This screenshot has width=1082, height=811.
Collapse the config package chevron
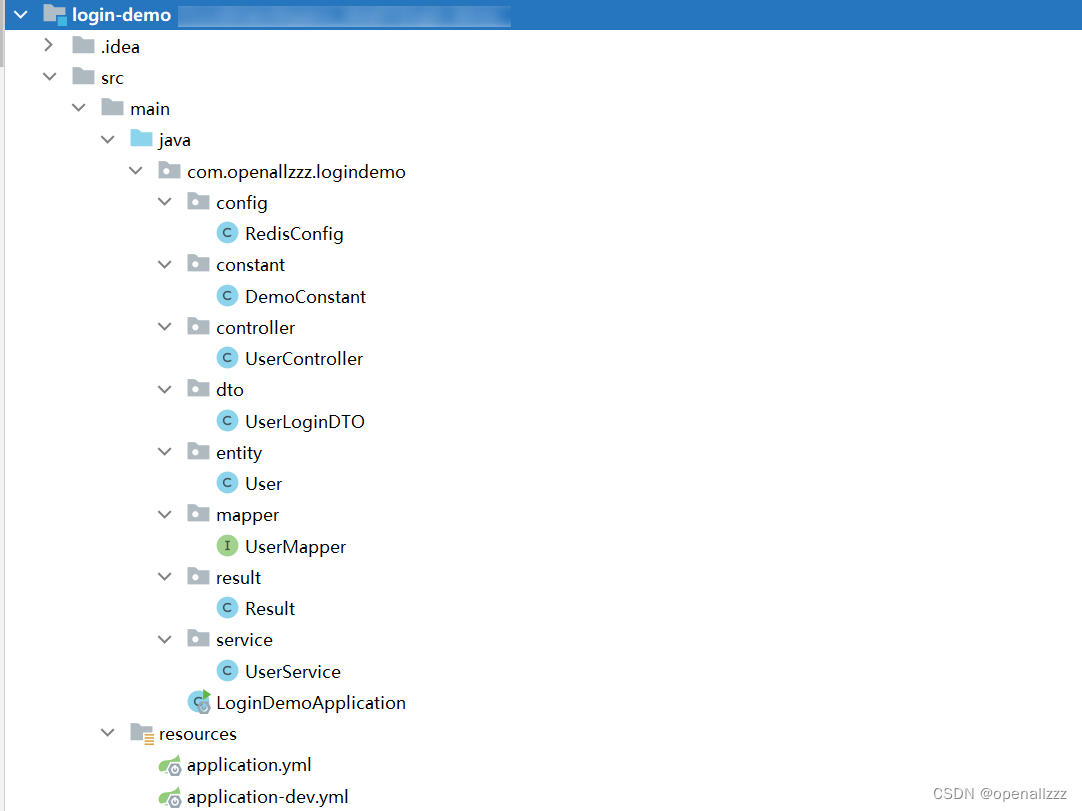(x=165, y=202)
